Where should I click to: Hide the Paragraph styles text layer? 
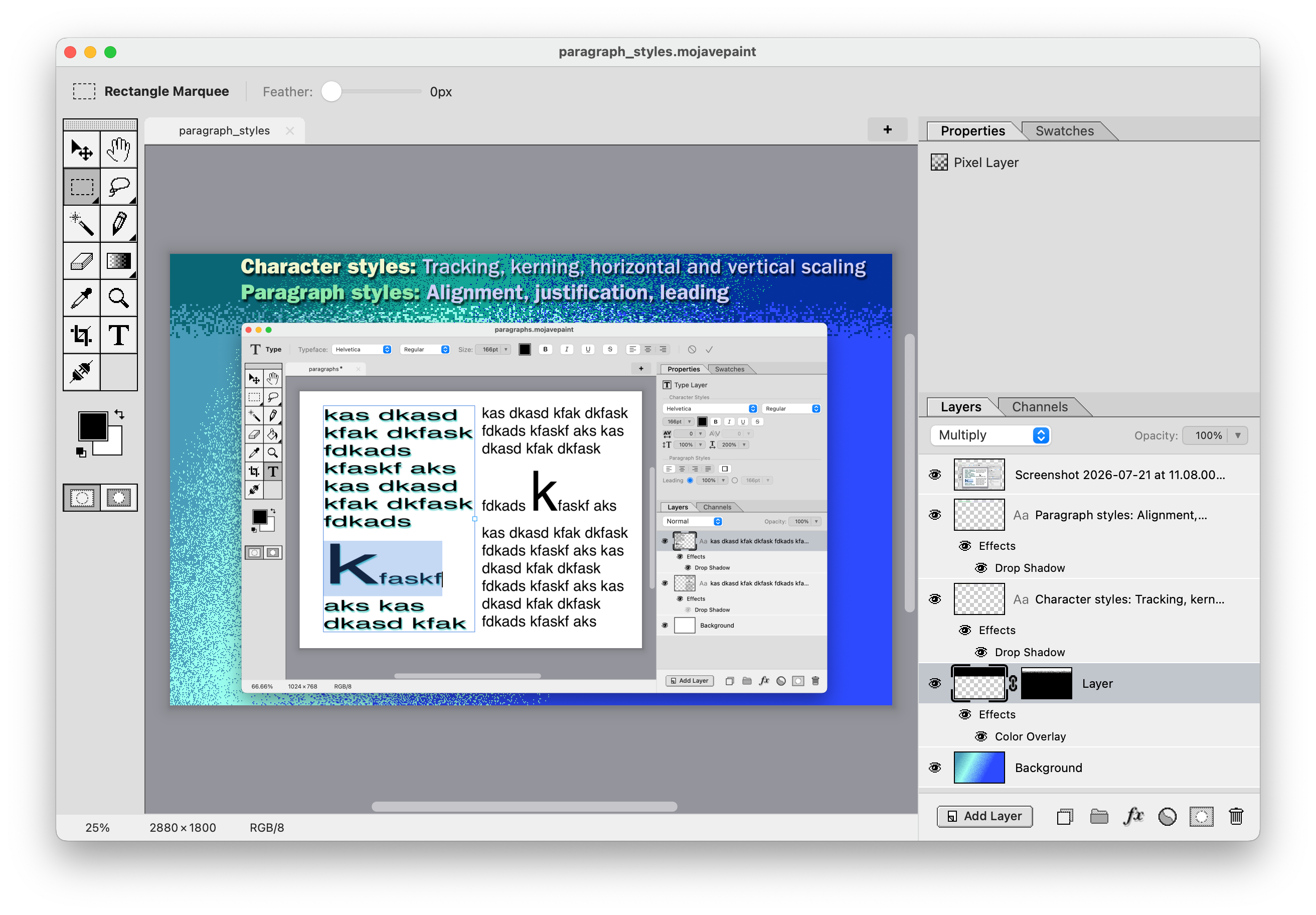[935, 515]
